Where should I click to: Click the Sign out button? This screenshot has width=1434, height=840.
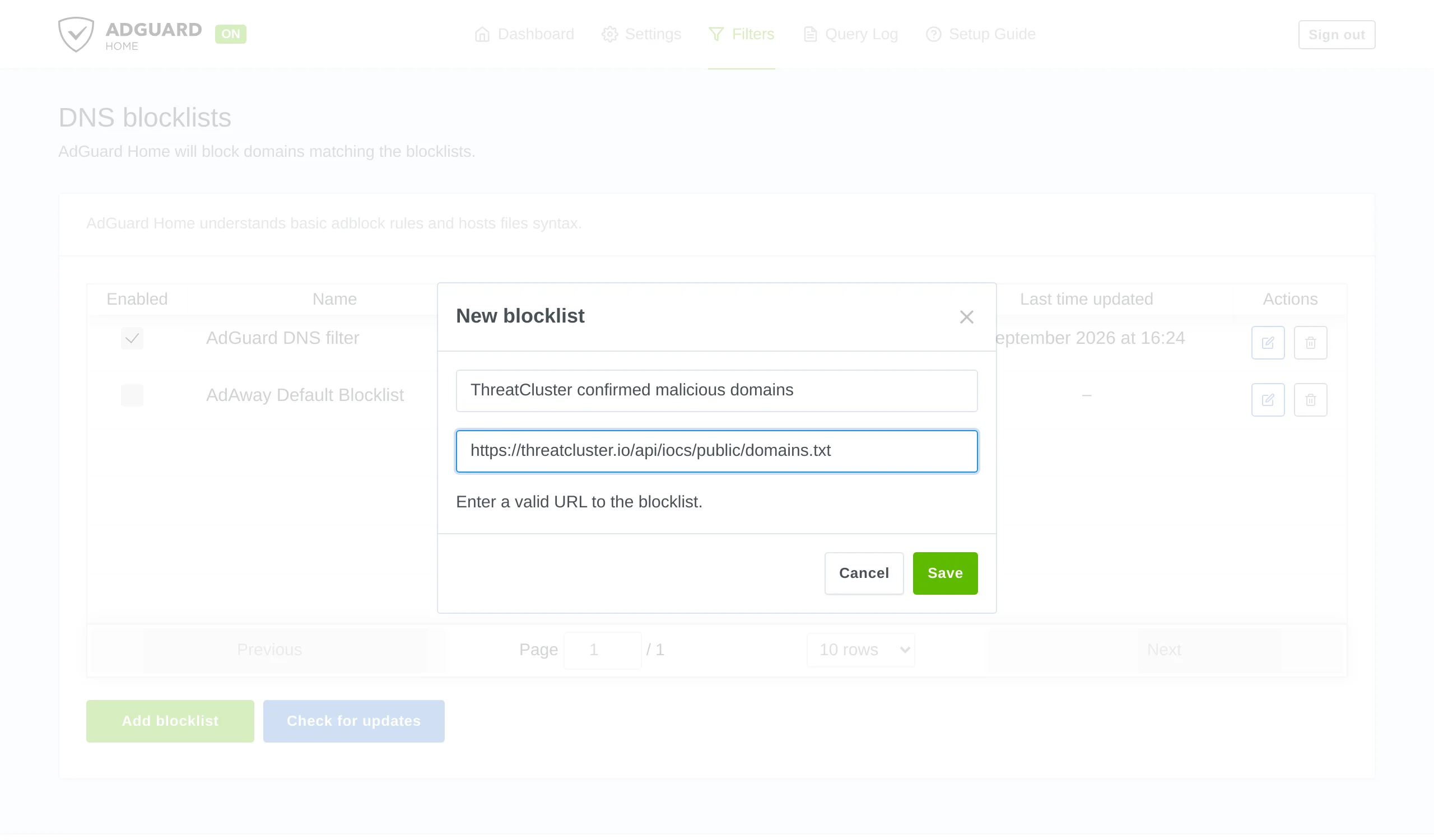click(x=1337, y=35)
